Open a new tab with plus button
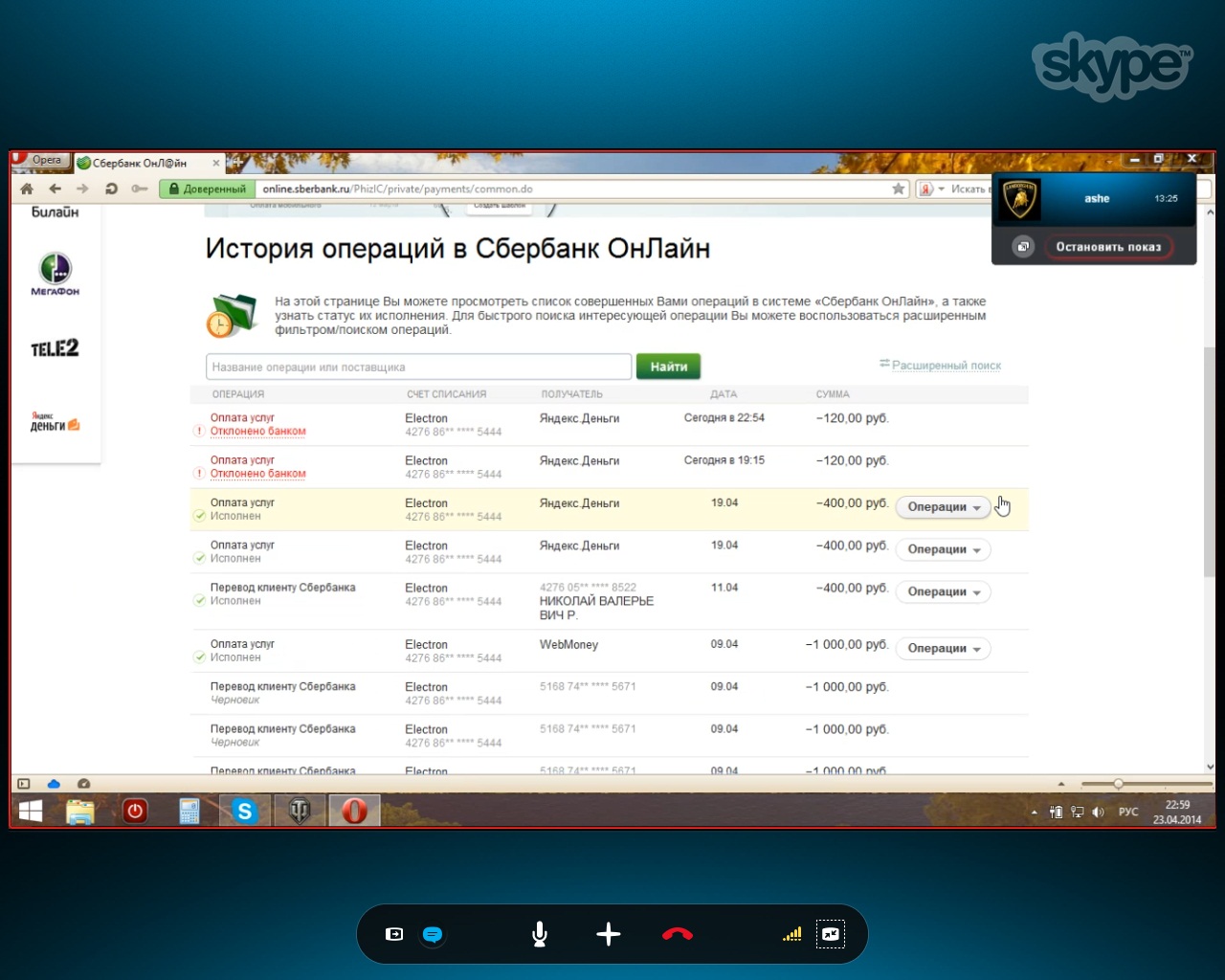The height and width of the screenshot is (980, 1225). point(236,162)
